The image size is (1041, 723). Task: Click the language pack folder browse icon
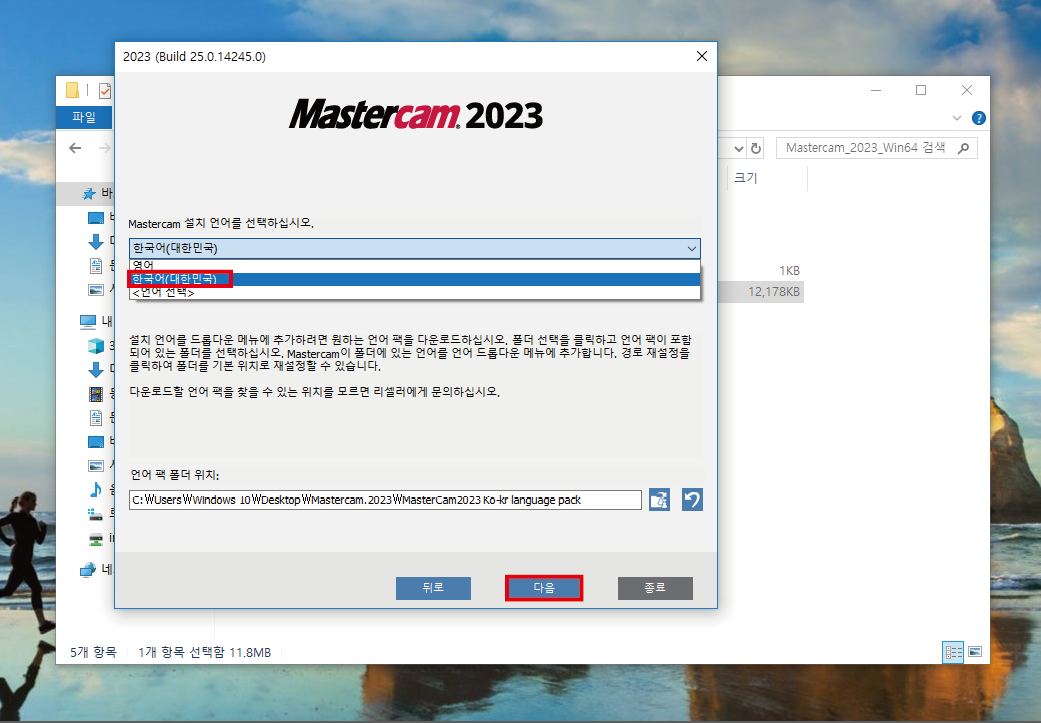(659, 499)
